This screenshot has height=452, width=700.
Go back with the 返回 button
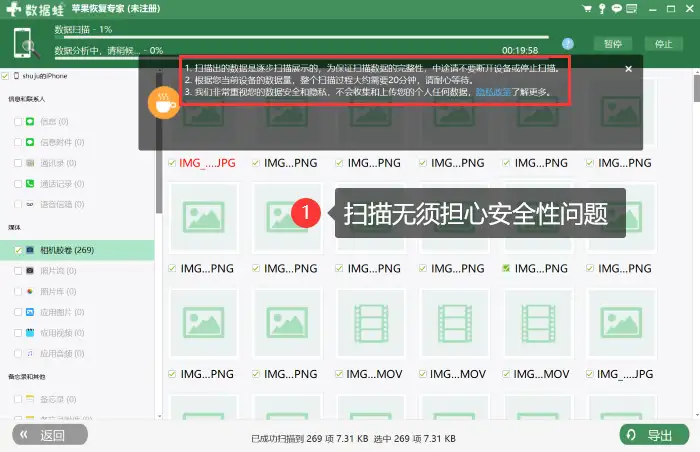point(50,435)
